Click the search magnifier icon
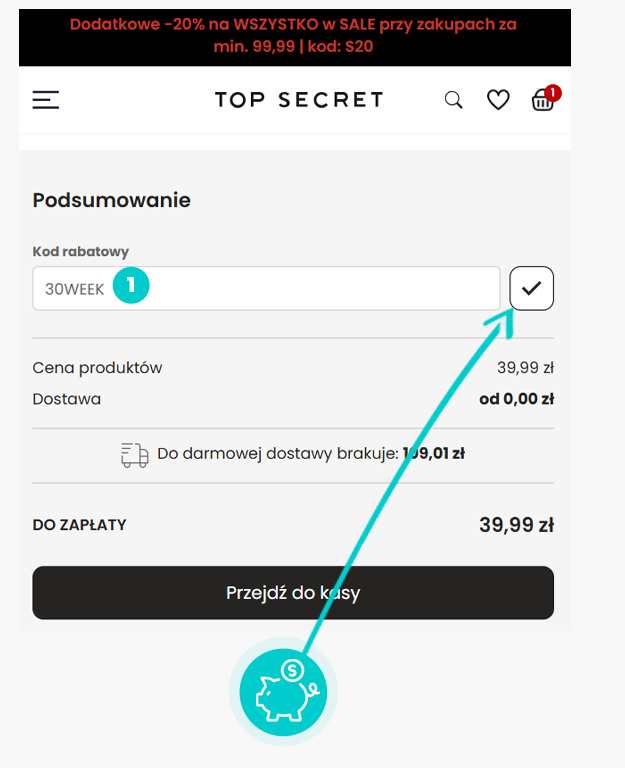The height and width of the screenshot is (768, 625). pos(453,100)
